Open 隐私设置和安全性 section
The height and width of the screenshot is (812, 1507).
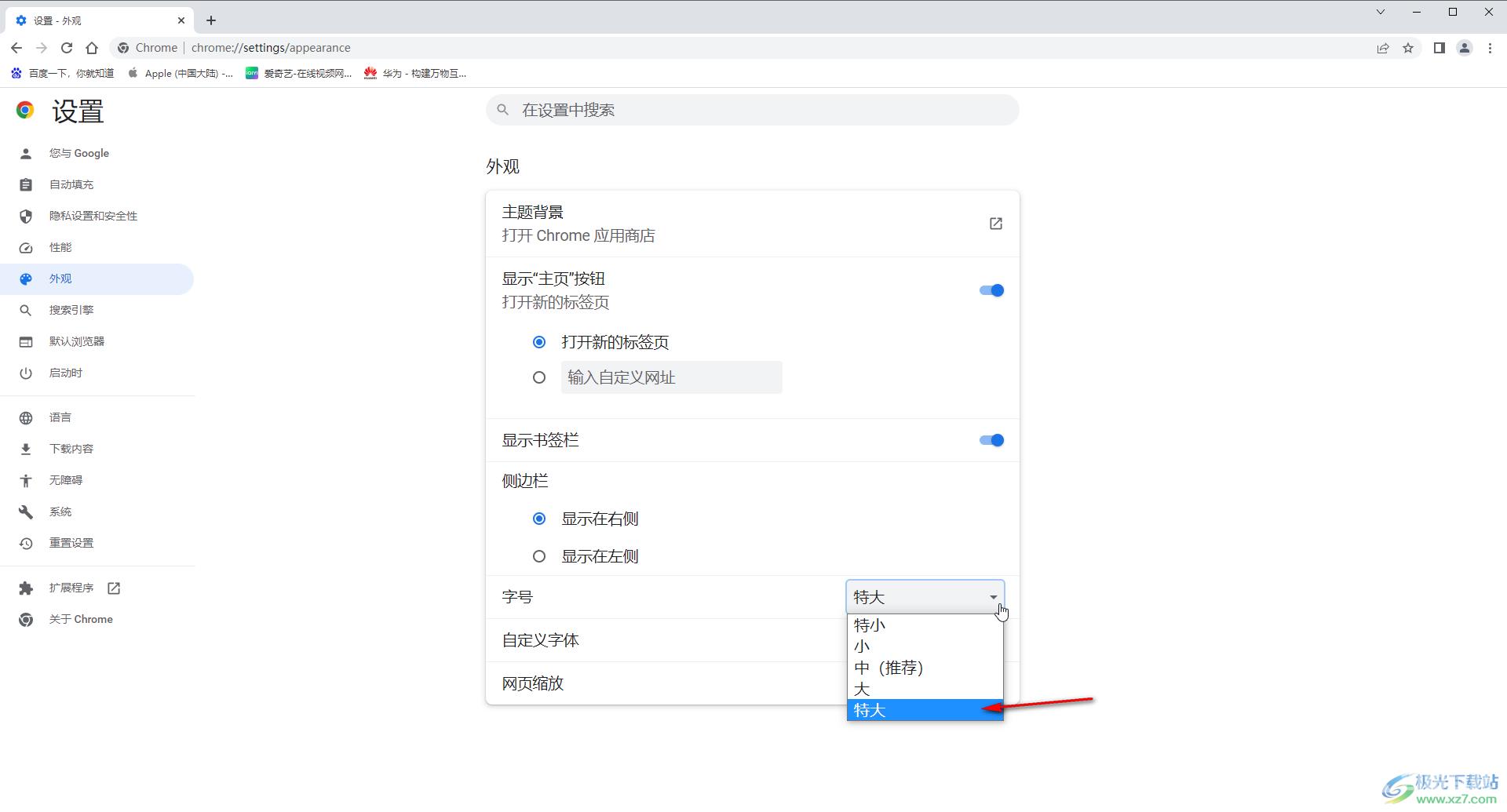coord(97,216)
